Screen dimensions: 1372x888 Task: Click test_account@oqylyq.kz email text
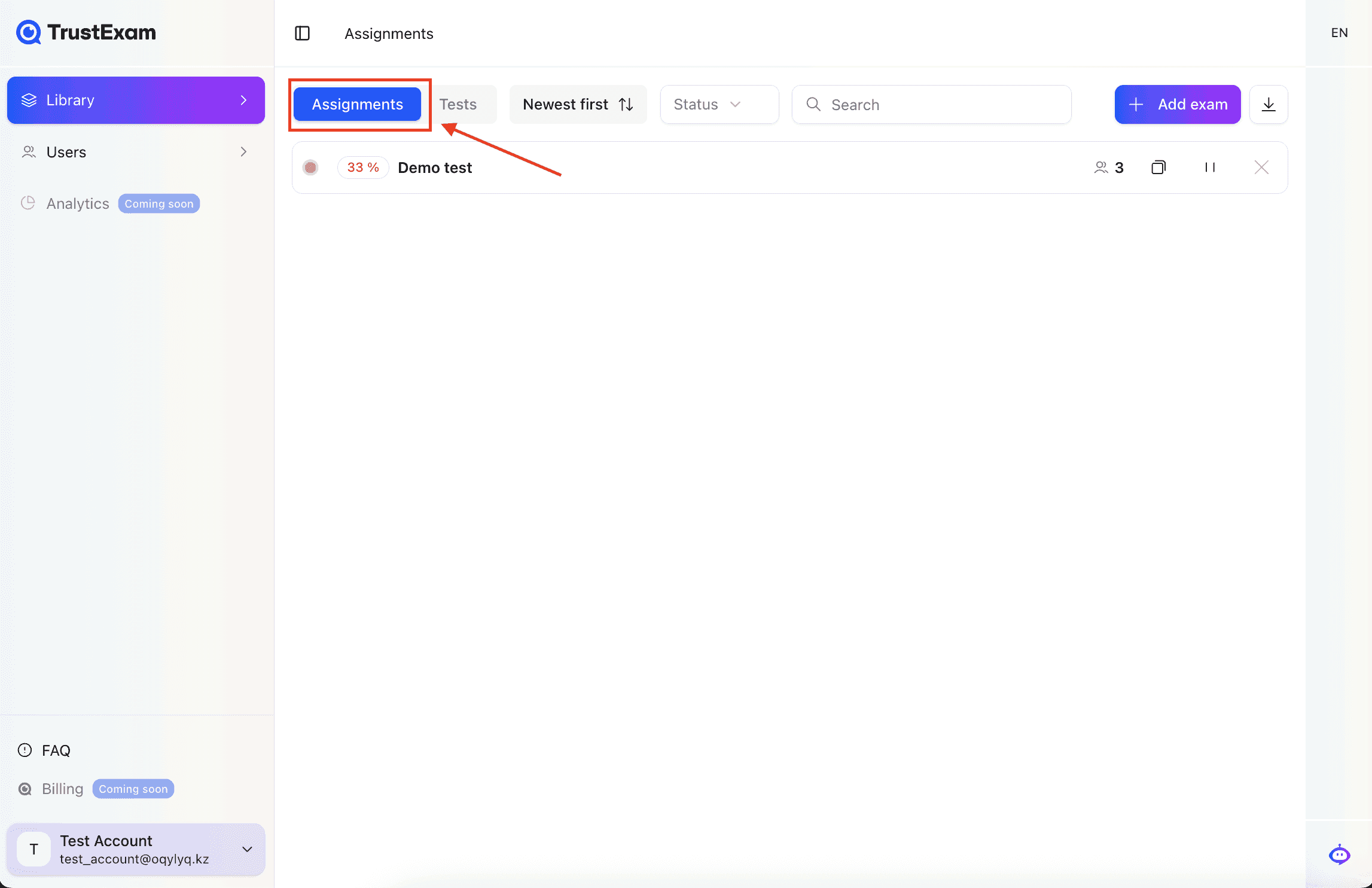135,859
